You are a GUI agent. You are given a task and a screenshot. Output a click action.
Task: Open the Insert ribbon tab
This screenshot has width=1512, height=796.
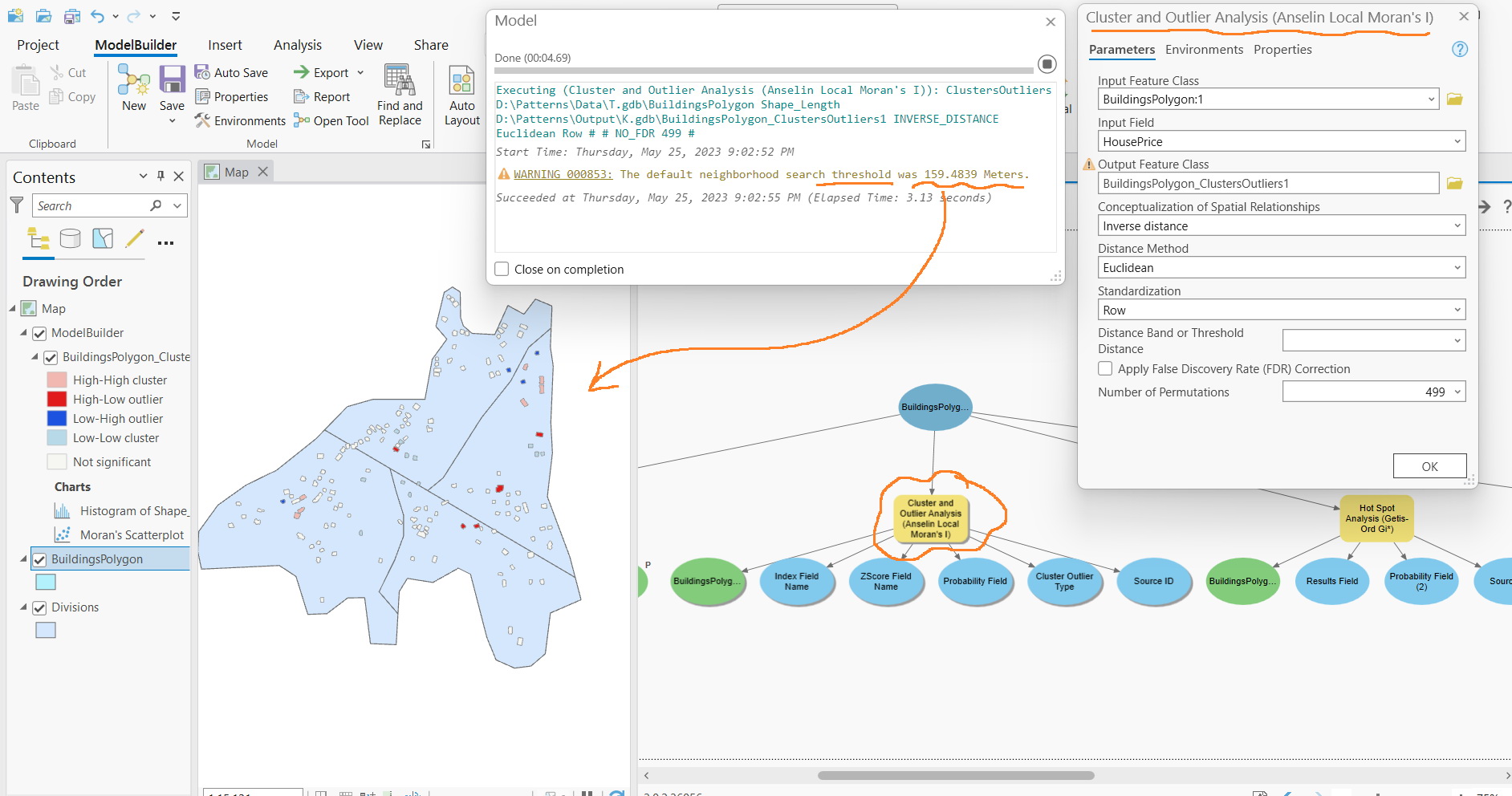(225, 45)
